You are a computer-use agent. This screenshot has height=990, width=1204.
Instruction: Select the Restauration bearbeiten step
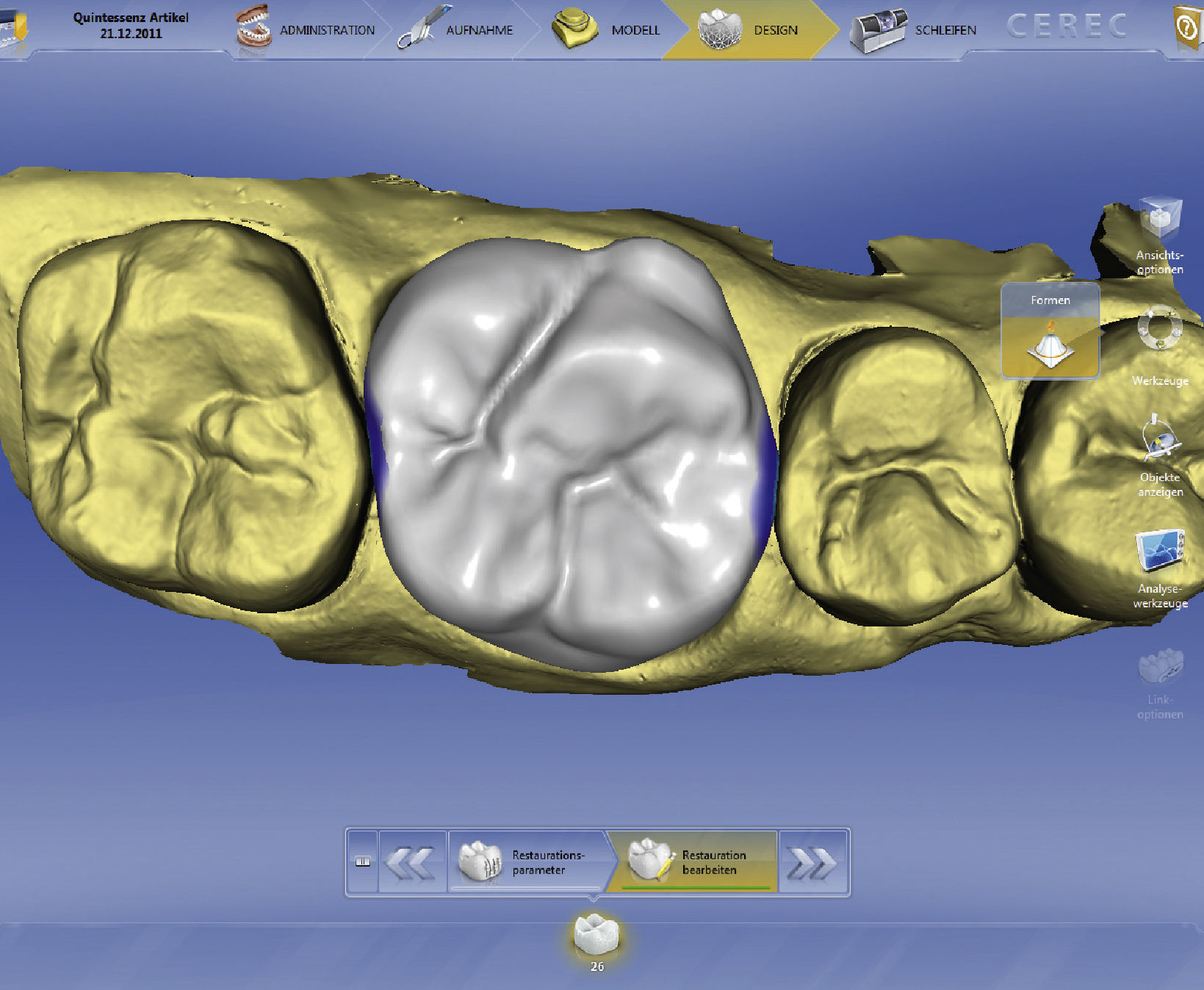pos(691,862)
